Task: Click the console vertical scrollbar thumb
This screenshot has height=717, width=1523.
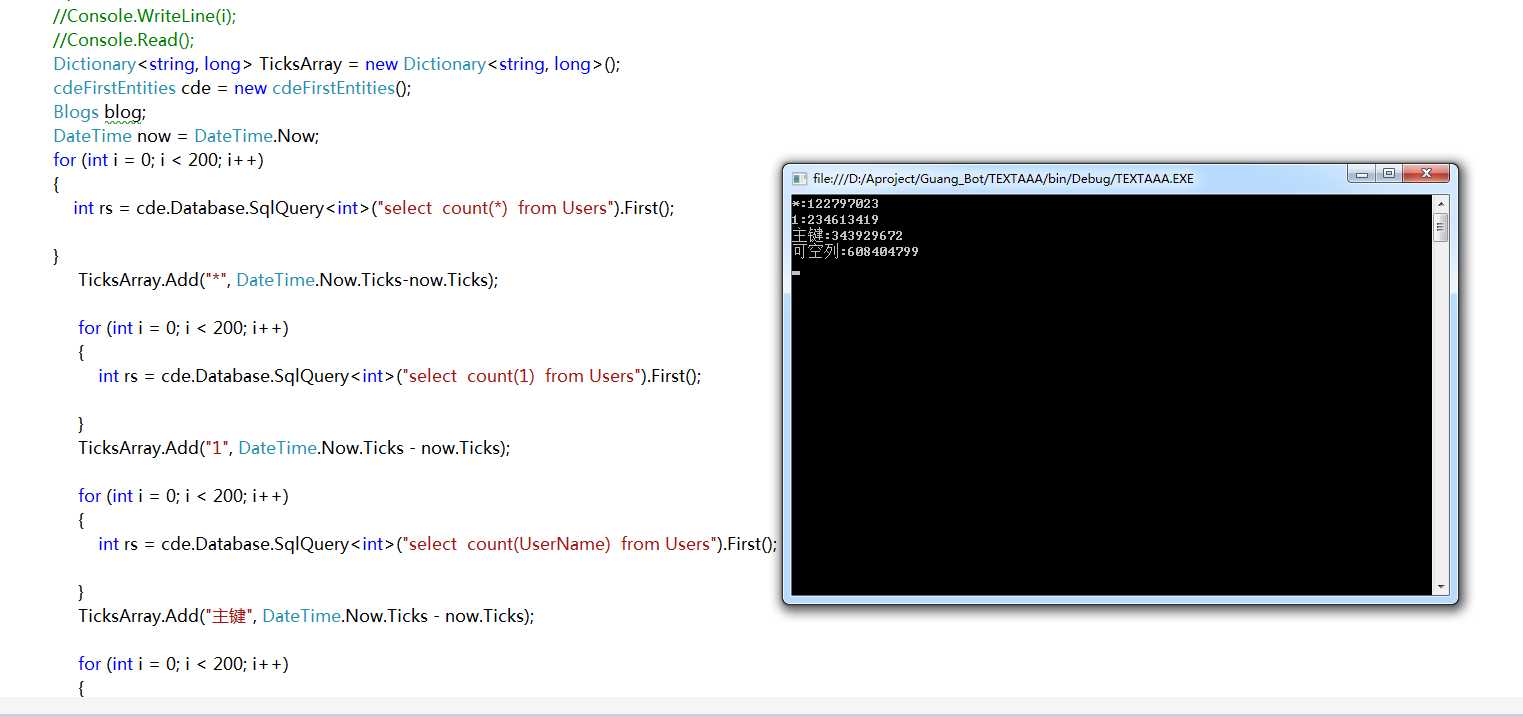Action: click(x=1441, y=227)
